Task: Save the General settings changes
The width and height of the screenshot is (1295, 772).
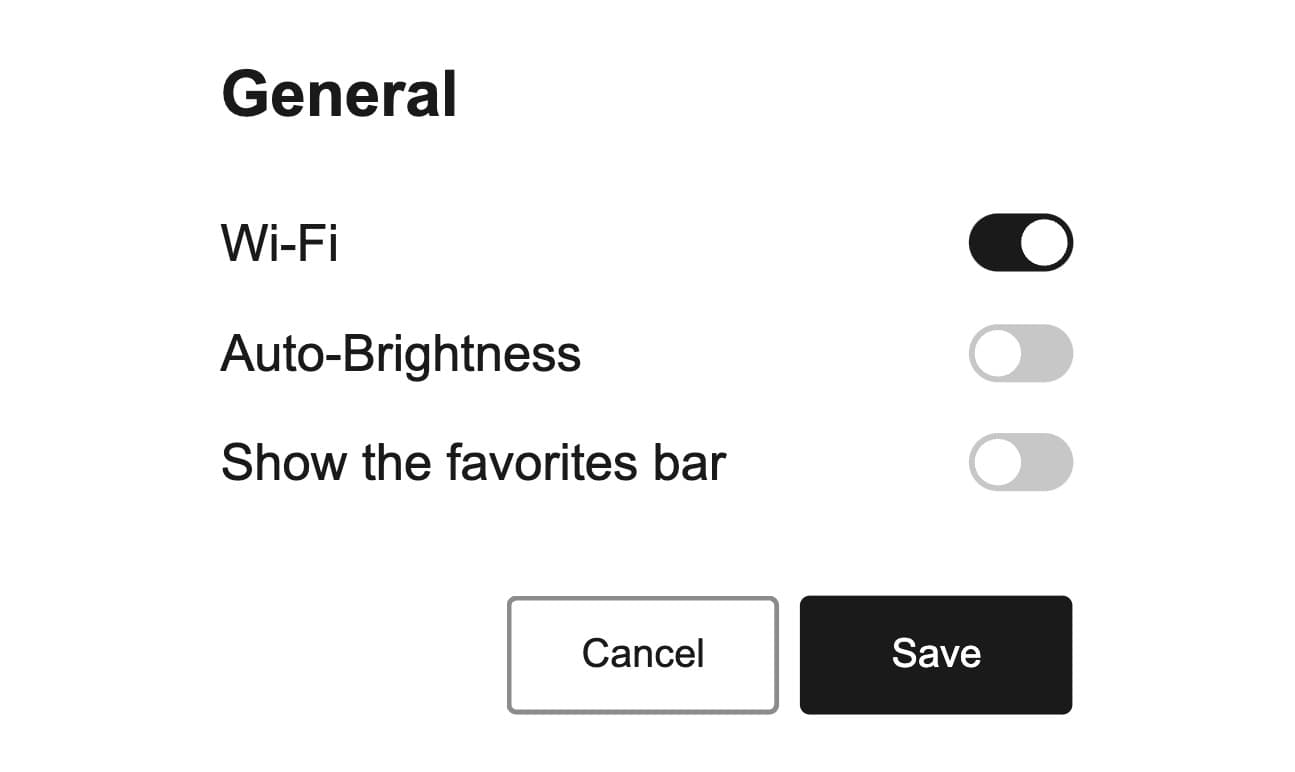Action: [x=935, y=654]
